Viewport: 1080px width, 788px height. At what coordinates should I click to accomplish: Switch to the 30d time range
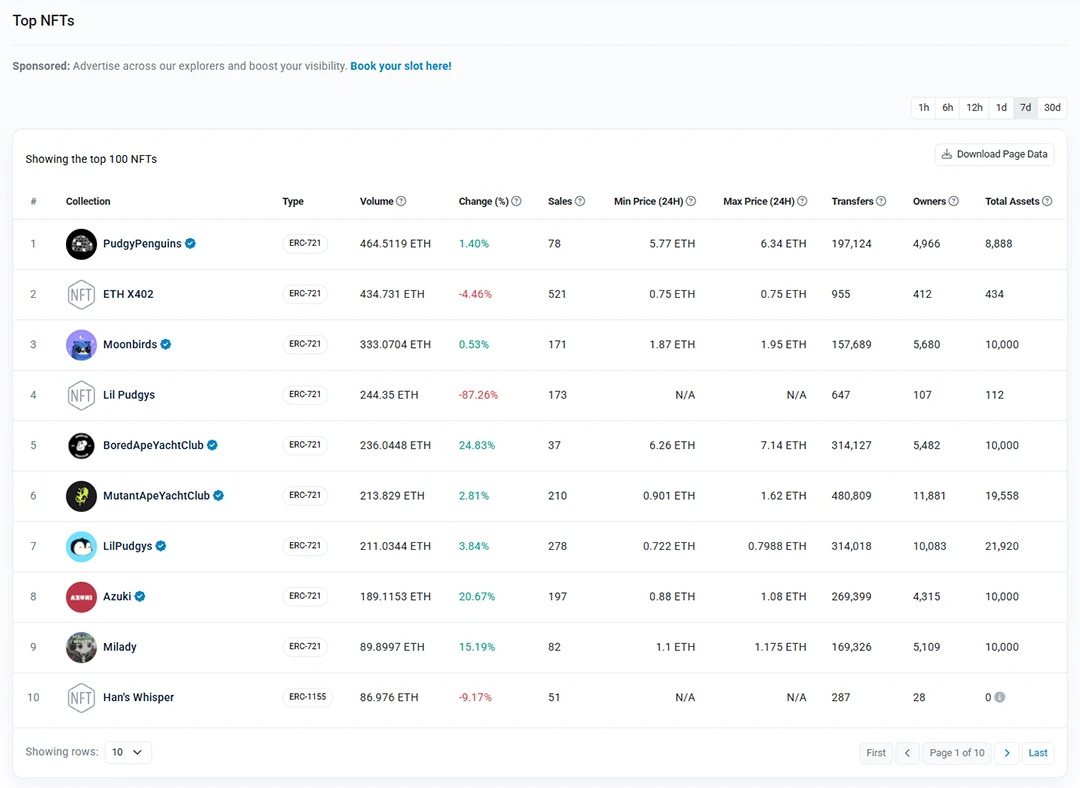[1052, 107]
